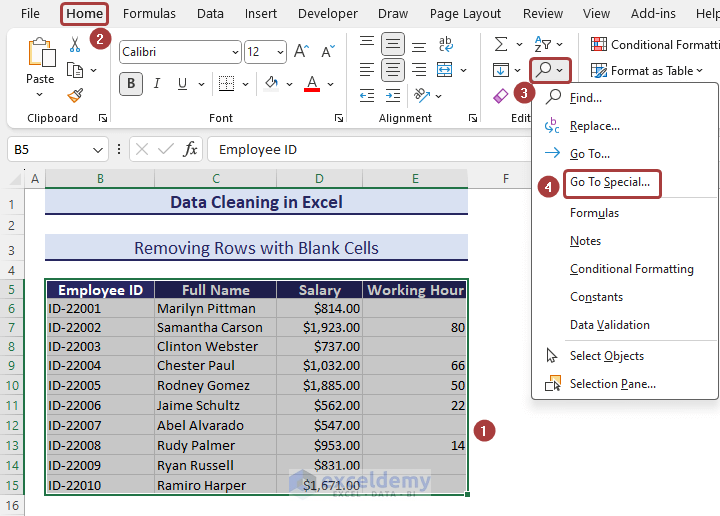This screenshot has width=720, height=516.
Task: Select column D header
Action: coord(319,178)
